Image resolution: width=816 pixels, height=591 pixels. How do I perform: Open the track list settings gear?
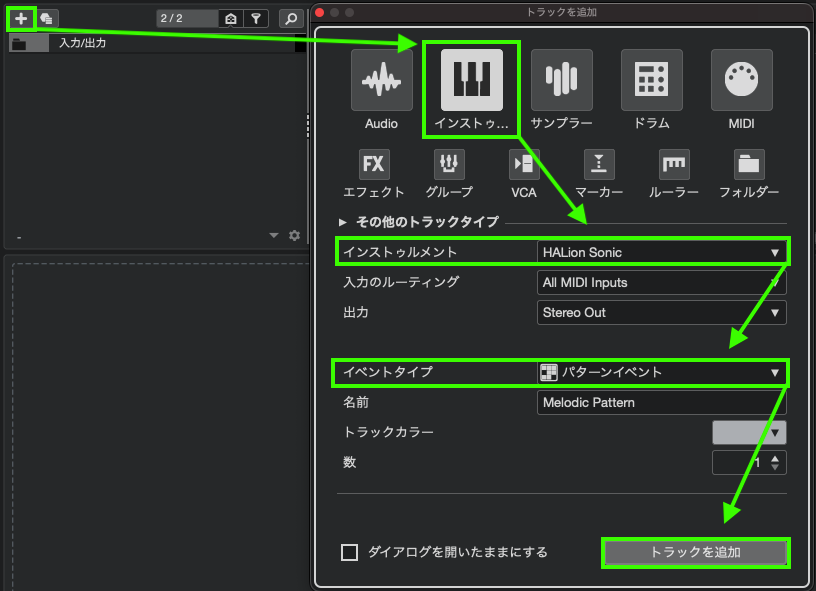tap(295, 236)
